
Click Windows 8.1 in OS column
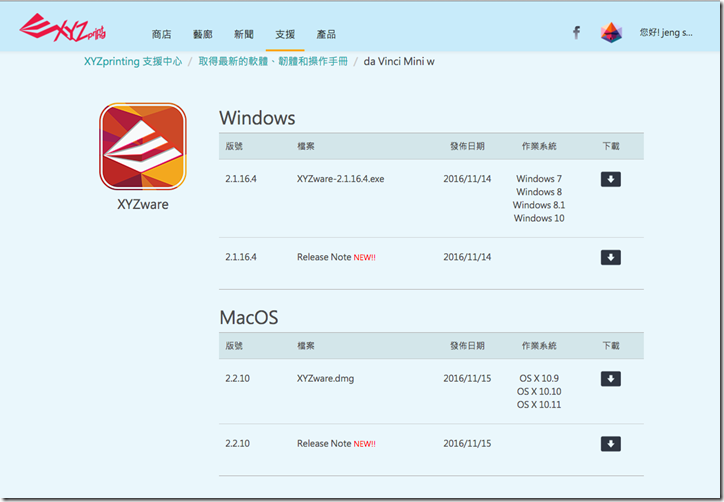(539, 205)
